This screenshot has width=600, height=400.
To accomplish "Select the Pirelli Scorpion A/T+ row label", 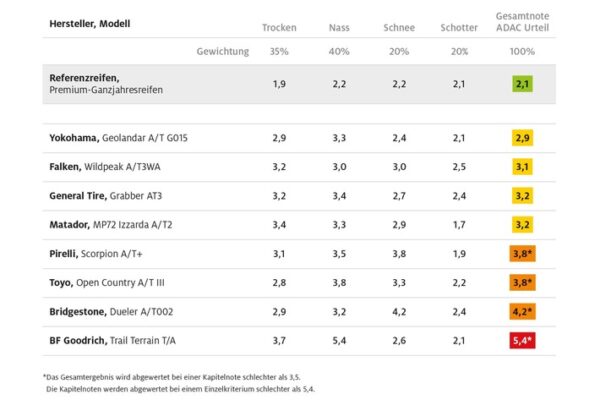I will click(104, 254).
